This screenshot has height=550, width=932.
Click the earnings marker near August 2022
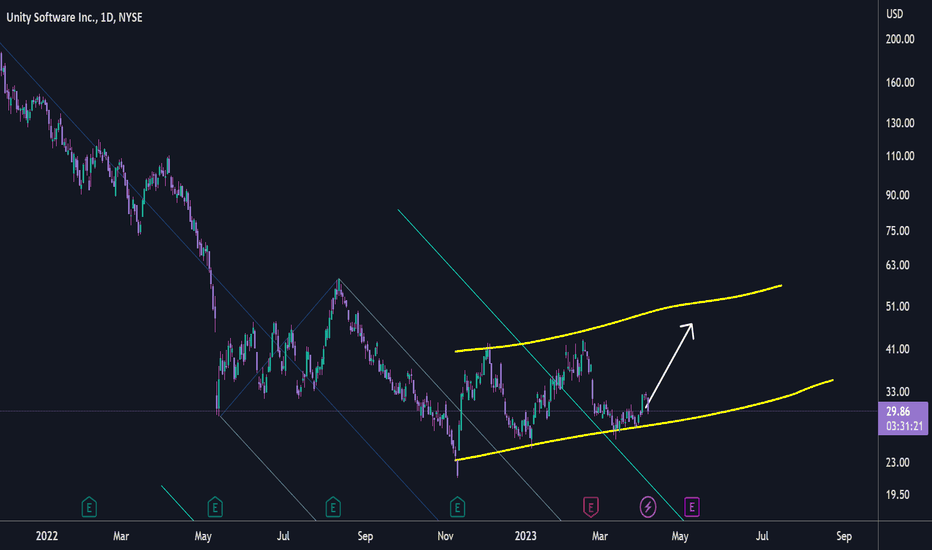point(333,507)
